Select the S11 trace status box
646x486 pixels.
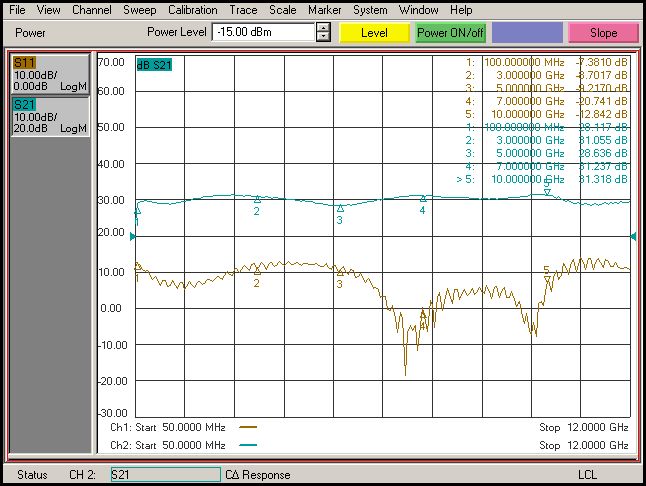[x=50, y=75]
